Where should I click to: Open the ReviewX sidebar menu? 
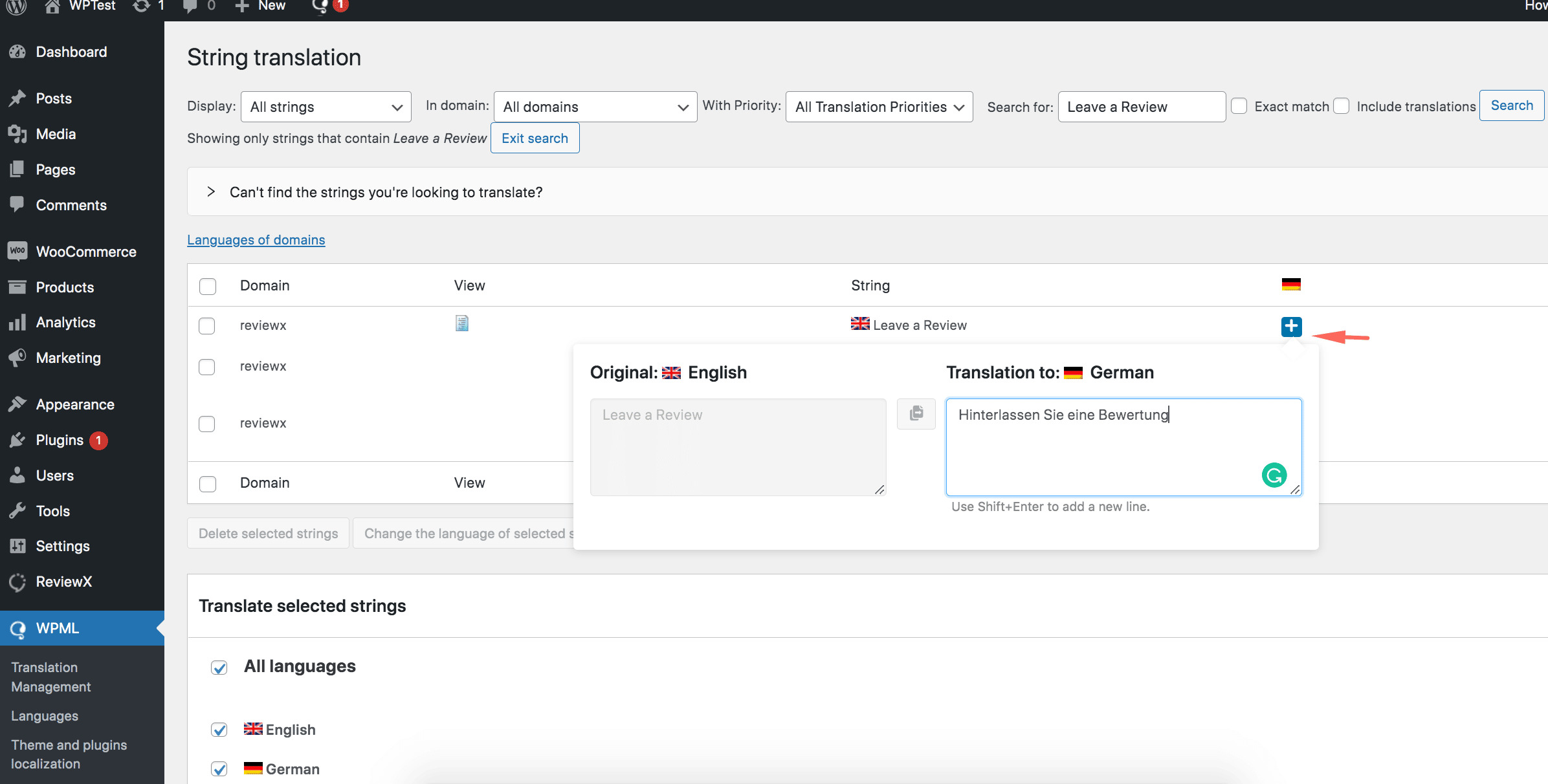click(63, 582)
